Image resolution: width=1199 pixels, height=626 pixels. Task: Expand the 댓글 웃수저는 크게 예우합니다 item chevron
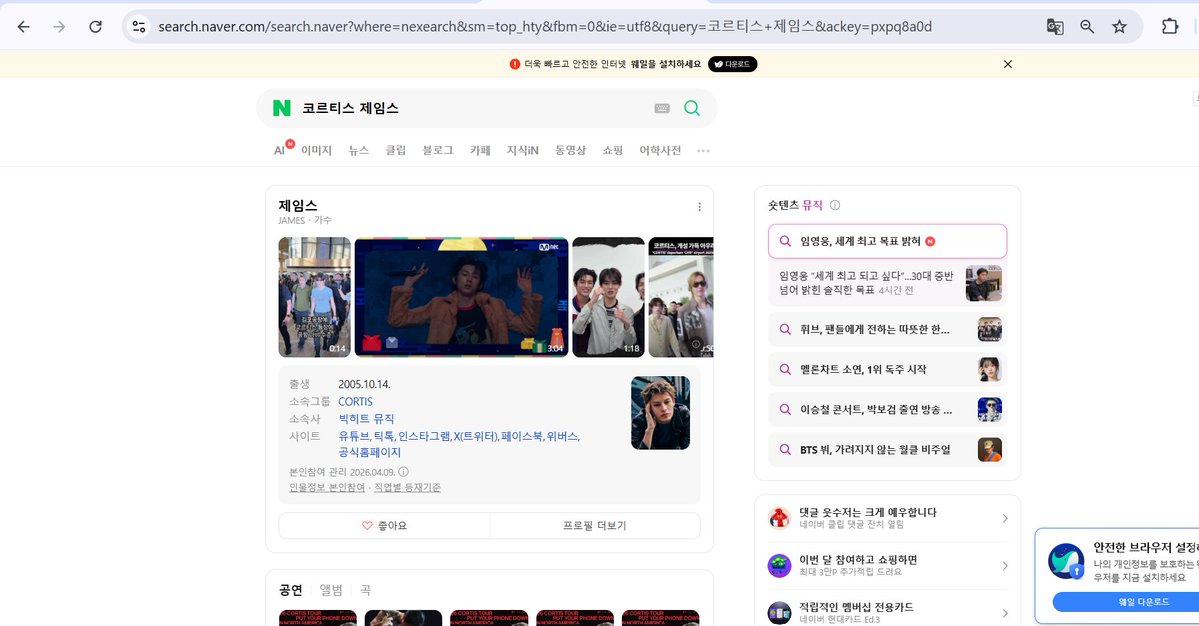(x=1005, y=518)
